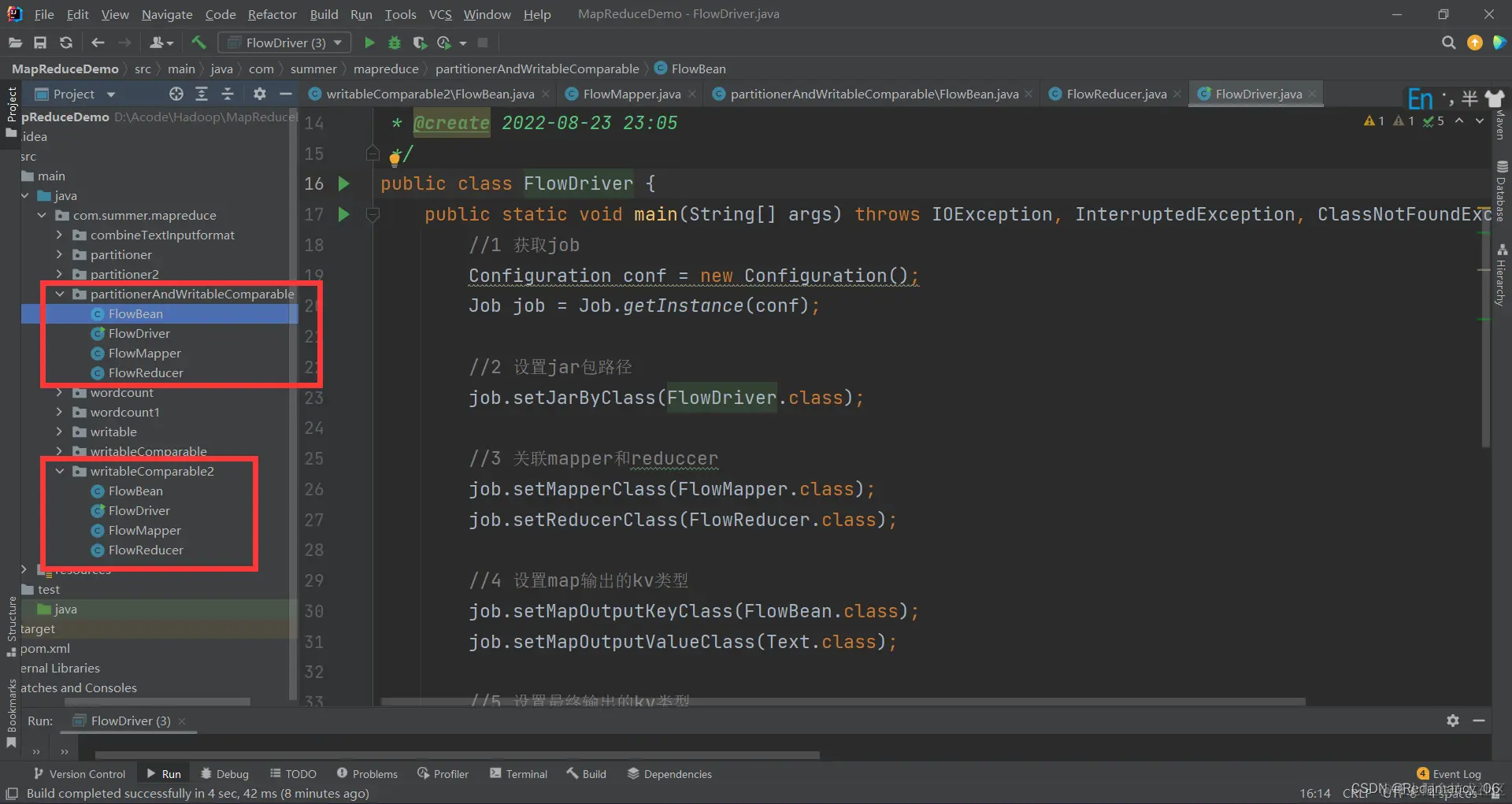The width and height of the screenshot is (1512, 804).
Task: Toggle the Terminal tool window
Action: click(518, 774)
